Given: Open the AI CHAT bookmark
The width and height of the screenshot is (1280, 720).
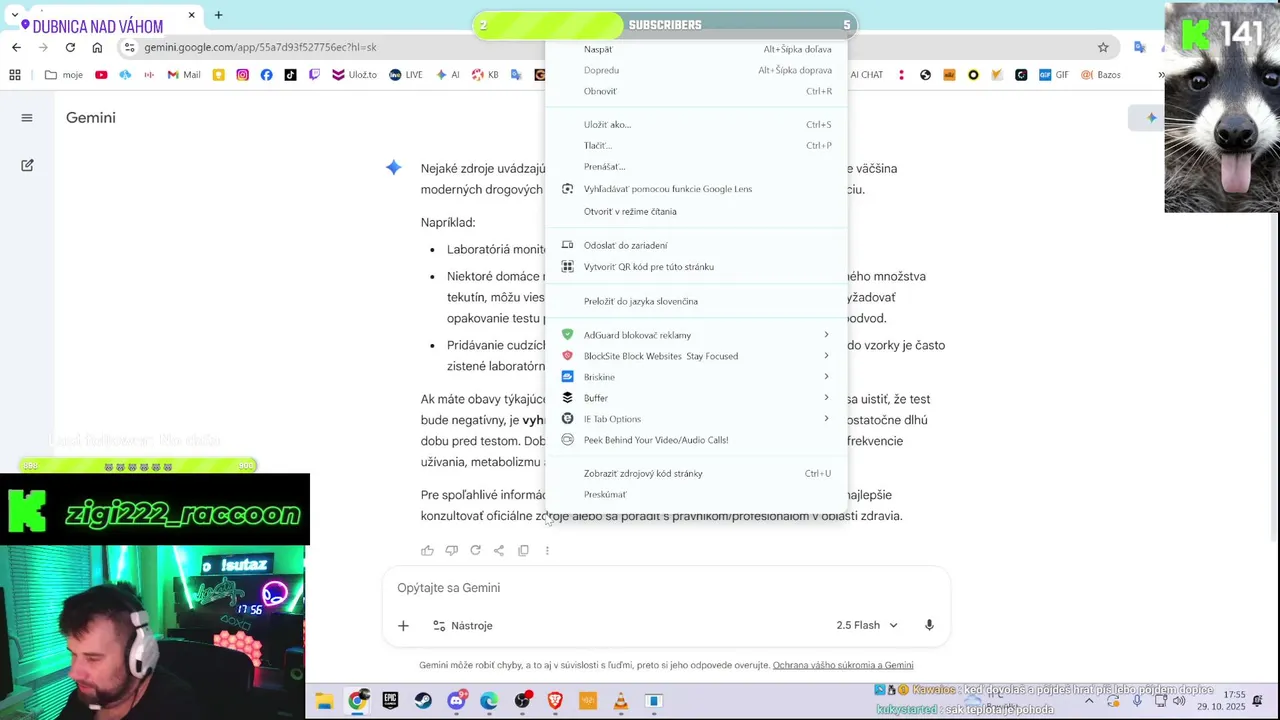Looking at the screenshot, I should [x=867, y=75].
